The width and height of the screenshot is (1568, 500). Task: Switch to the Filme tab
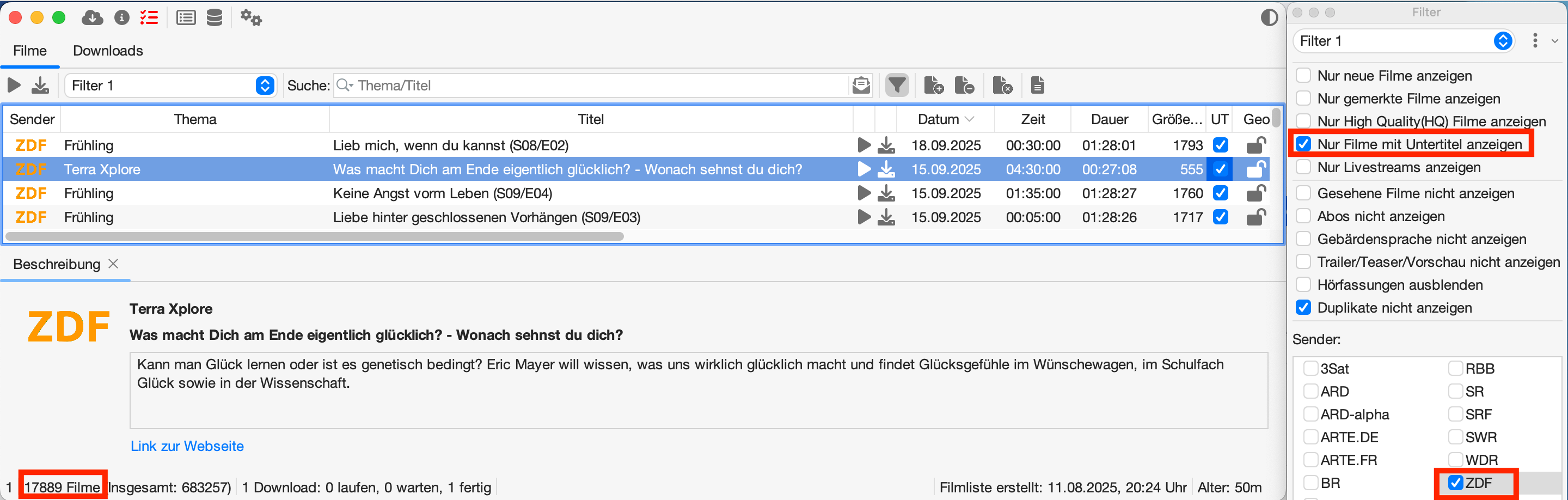pos(30,51)
